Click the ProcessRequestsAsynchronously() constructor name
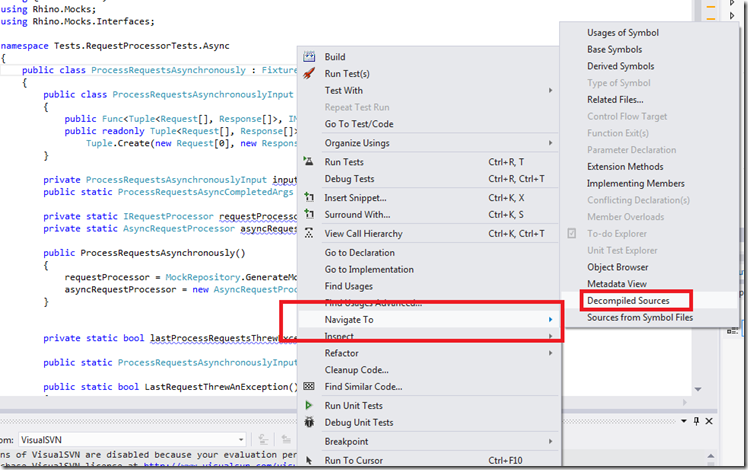 click(163, 252)
